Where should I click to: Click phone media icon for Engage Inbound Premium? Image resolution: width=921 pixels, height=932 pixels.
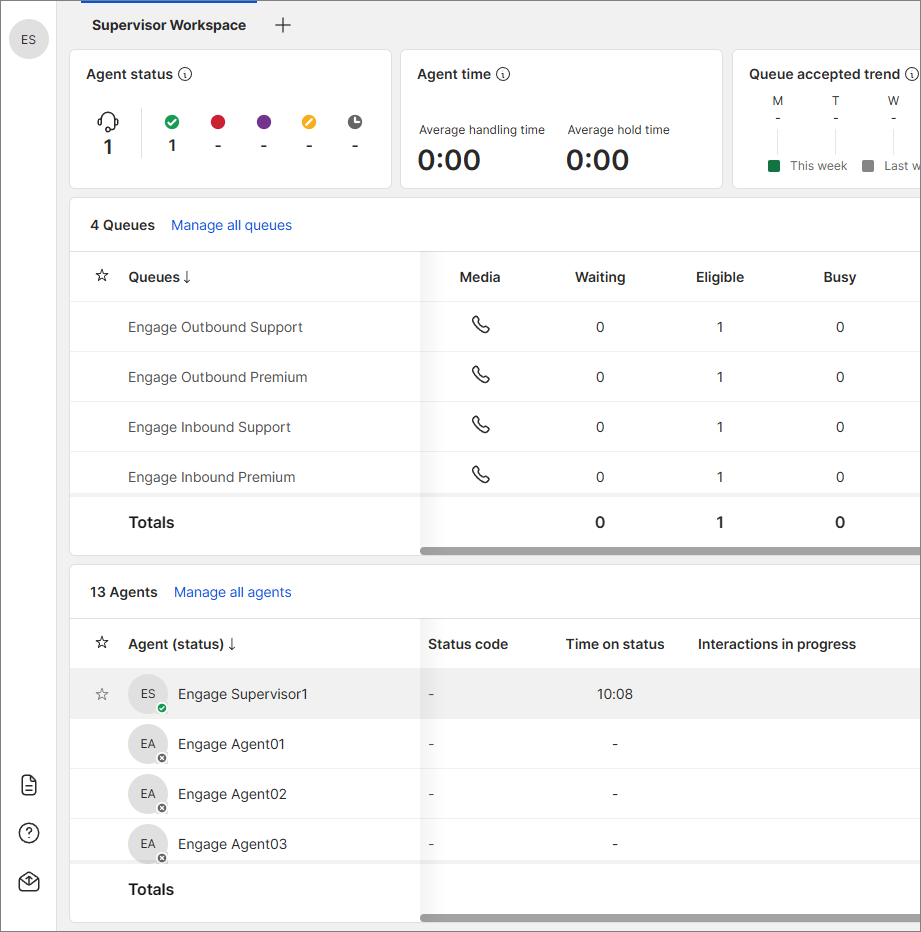[x=480, y=474]
